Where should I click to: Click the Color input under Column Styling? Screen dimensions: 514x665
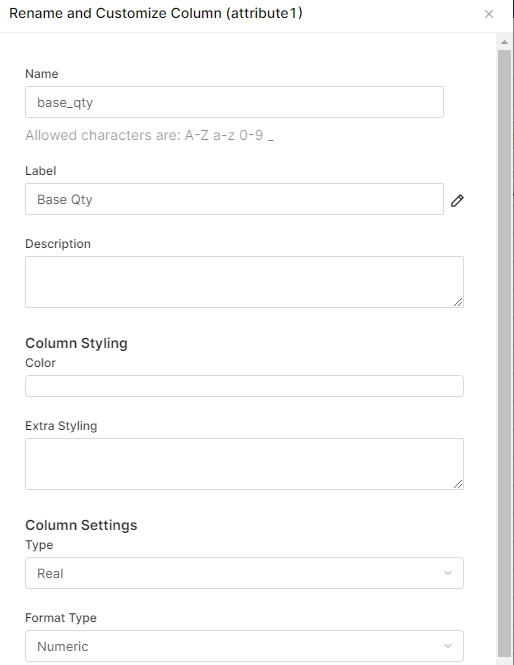(244, 386)
